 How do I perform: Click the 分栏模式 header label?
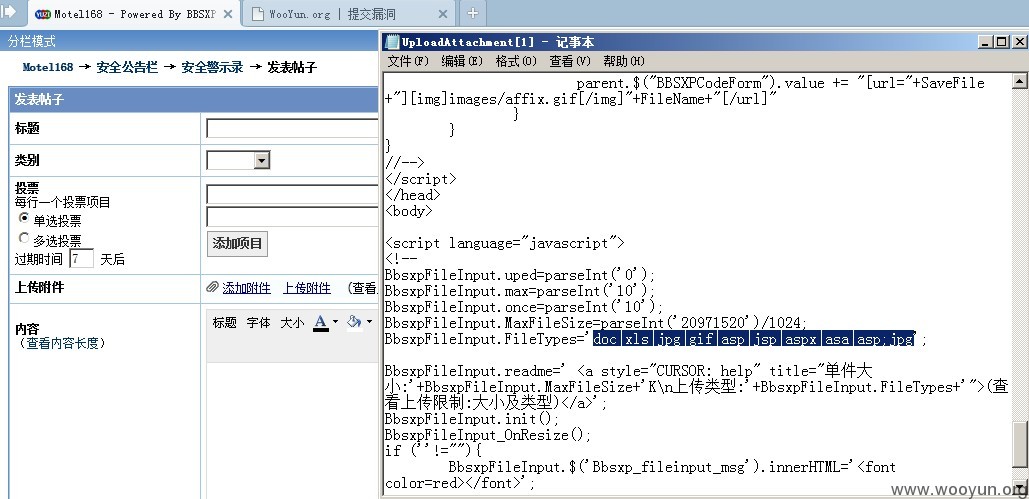click(32, 41)
